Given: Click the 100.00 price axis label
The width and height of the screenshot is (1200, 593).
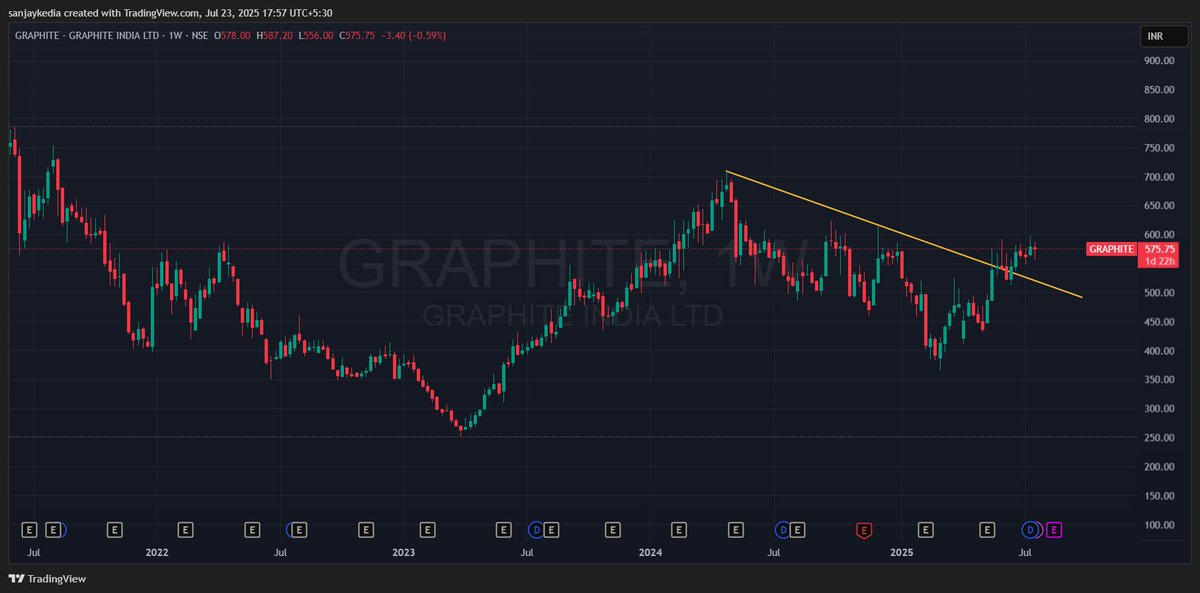Looking at the screenshot, I should pyautogui.click(x=1159, y=525).
